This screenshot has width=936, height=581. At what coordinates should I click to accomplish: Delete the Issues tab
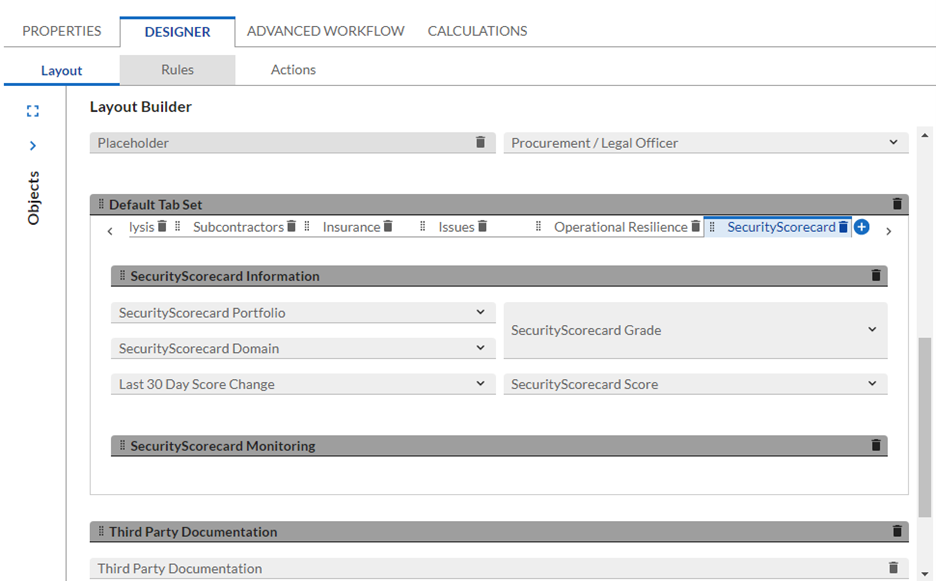point(482,226)
